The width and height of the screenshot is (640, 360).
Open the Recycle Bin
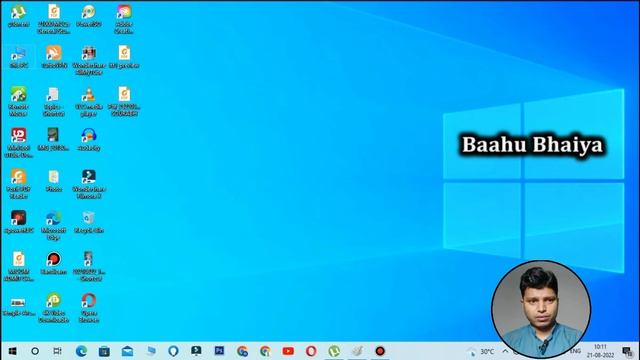(x=89, y=222)
